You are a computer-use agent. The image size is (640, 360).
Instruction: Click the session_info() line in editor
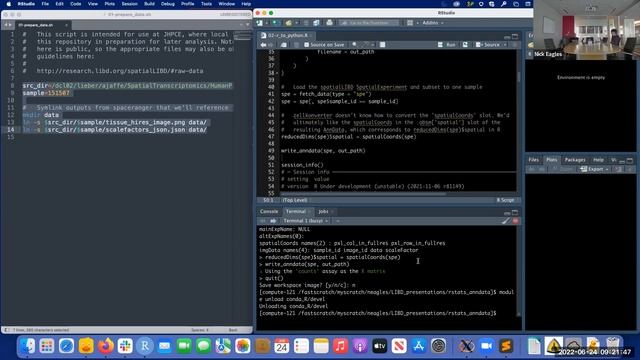[x=302, y=165]
